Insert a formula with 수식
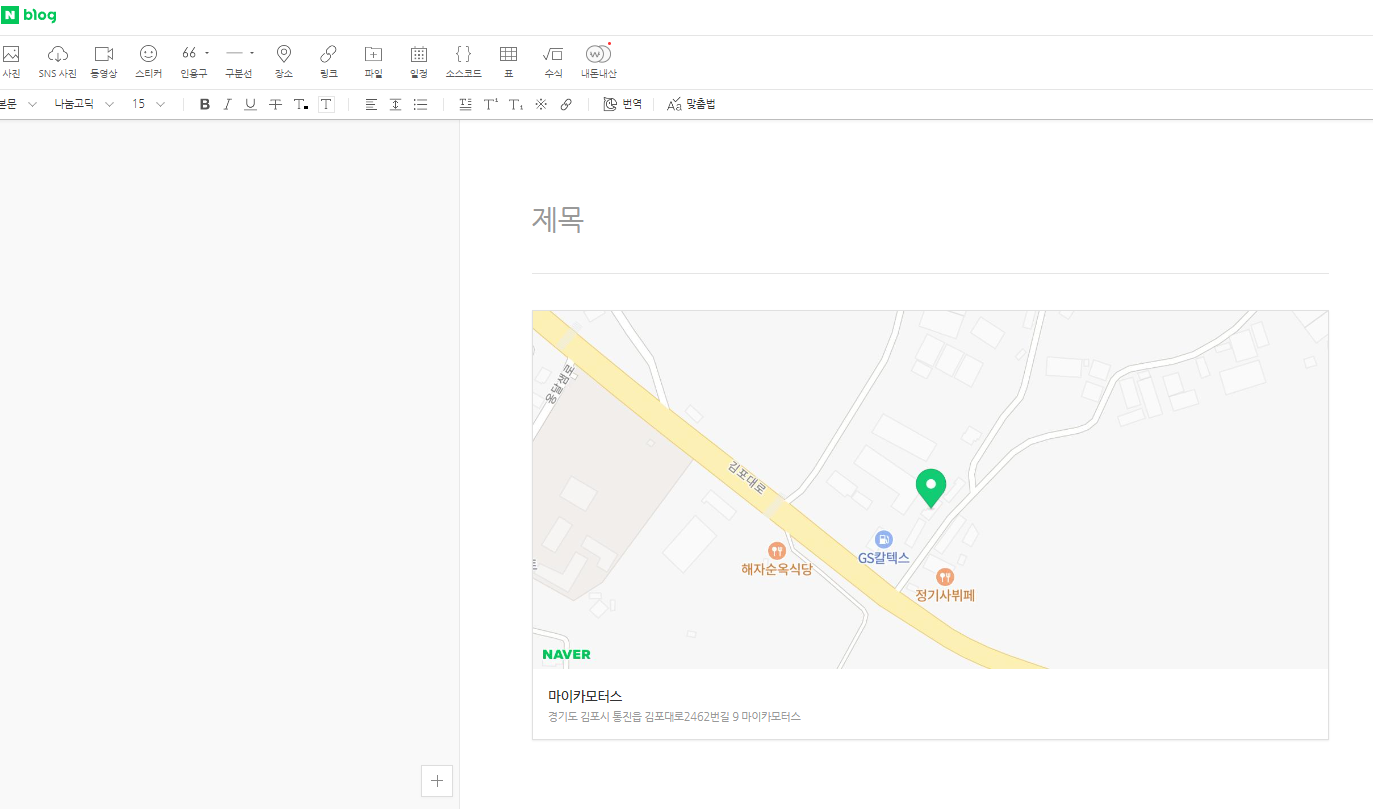1373x809 pixels. pos(553,61)
